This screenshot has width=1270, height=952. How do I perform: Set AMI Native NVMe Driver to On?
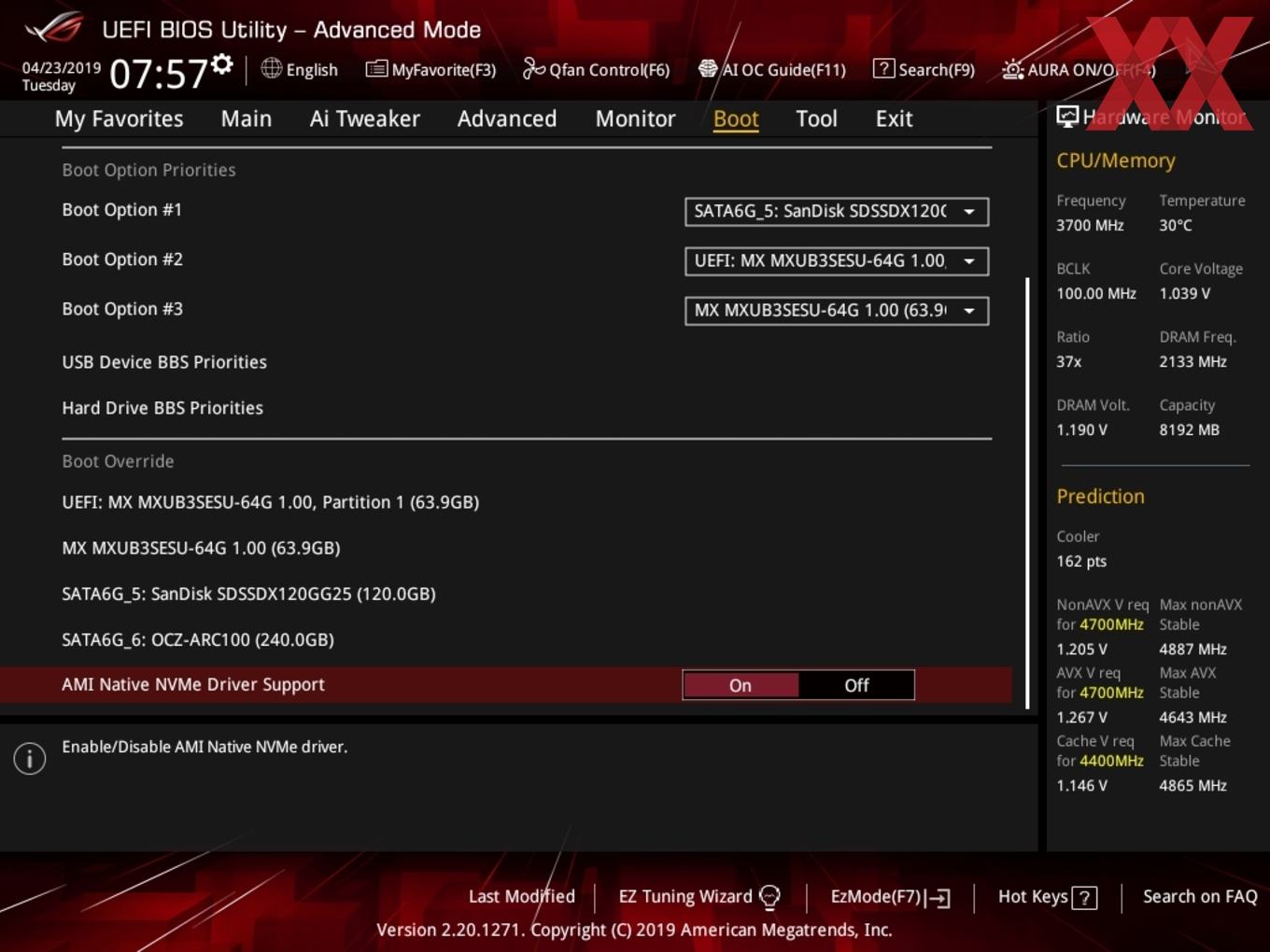point(741,685)
